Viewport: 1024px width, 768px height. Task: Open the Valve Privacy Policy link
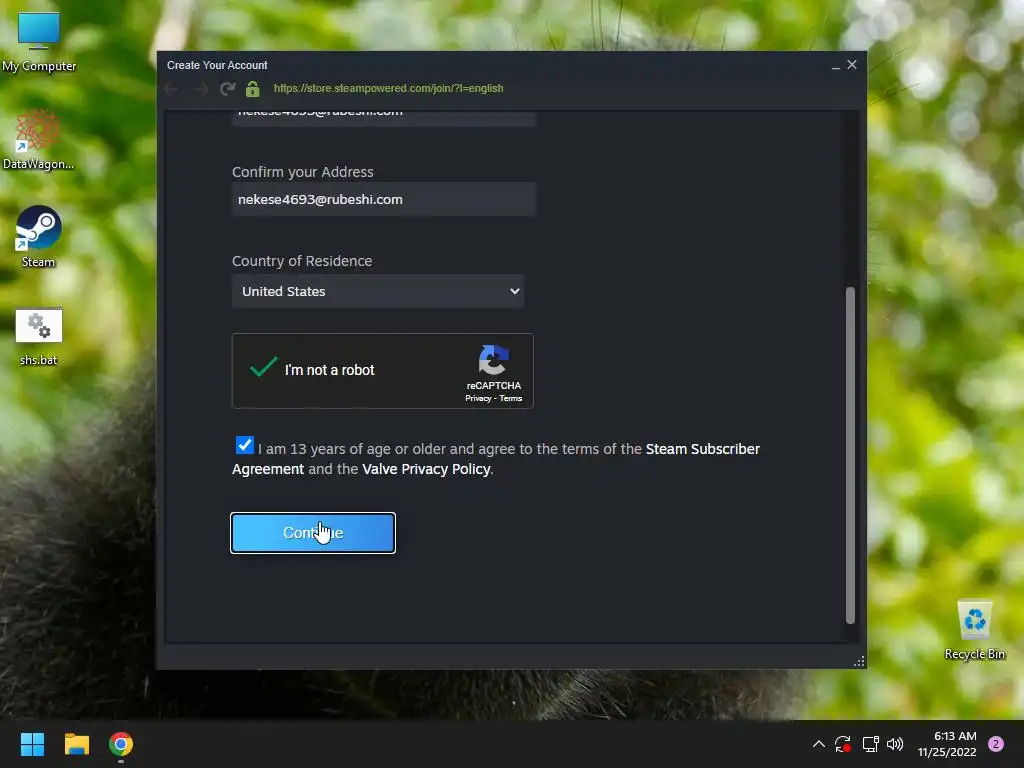[x=426, y=469]
